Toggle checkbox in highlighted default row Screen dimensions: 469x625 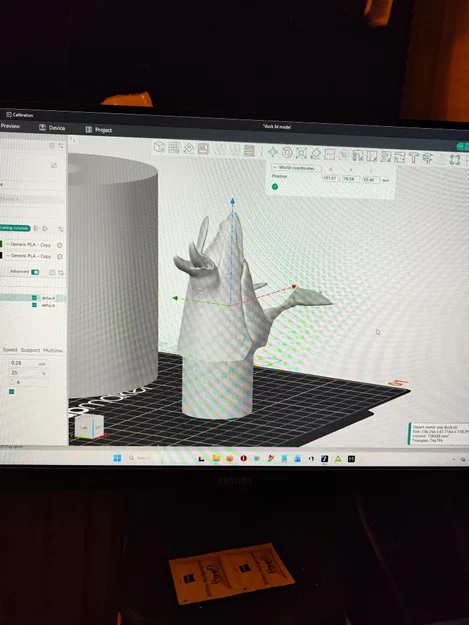[x=34, y=298]
